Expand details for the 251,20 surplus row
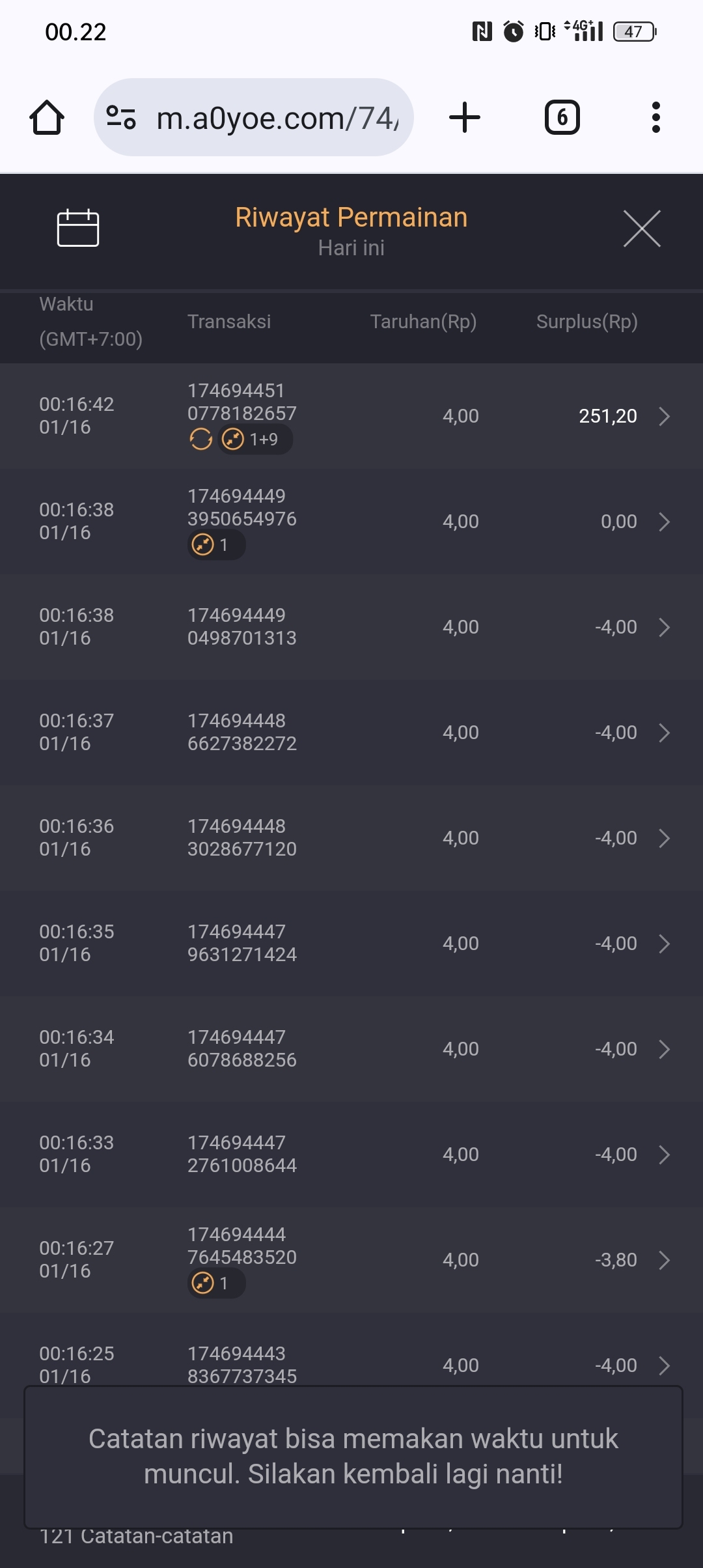This screenshot has height=1568, width=703. click(x=664, y=416)
